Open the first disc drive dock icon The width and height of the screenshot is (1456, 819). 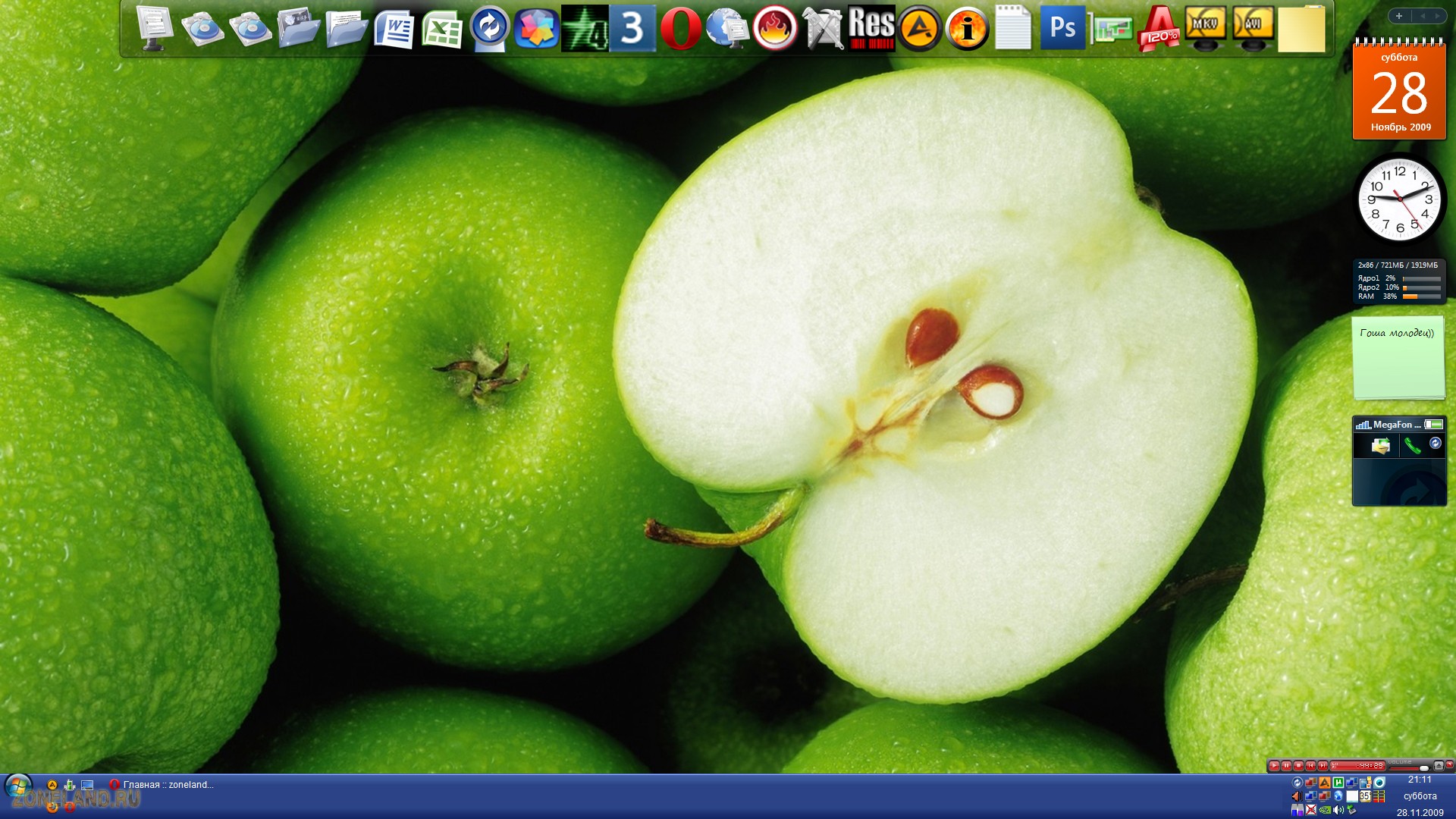point(202,29)
